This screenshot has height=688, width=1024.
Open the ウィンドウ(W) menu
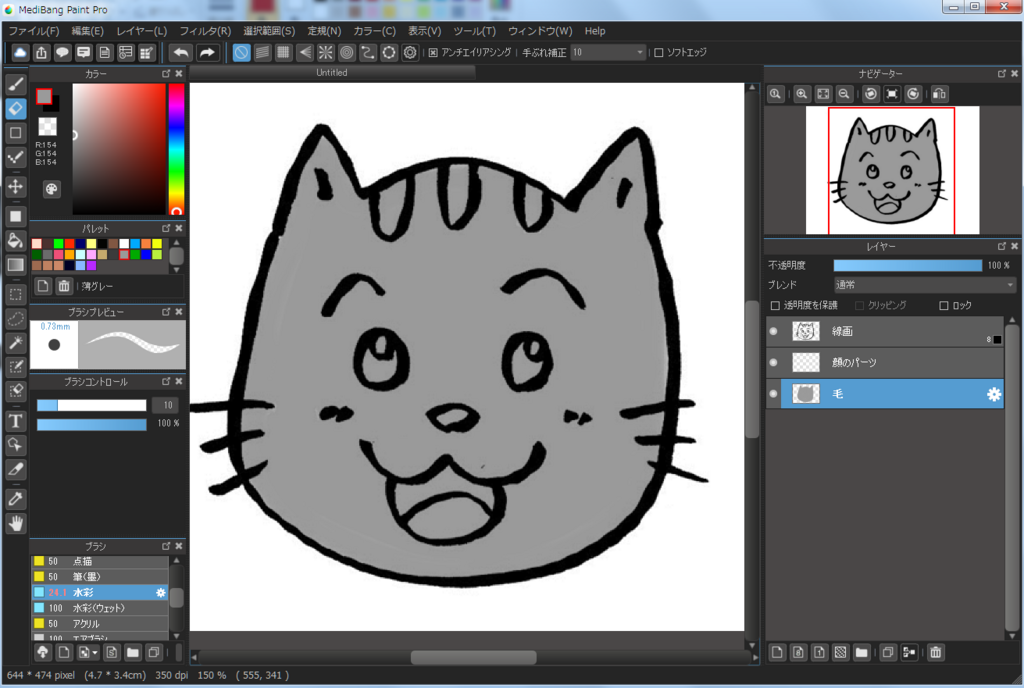(x=540, y=31)
